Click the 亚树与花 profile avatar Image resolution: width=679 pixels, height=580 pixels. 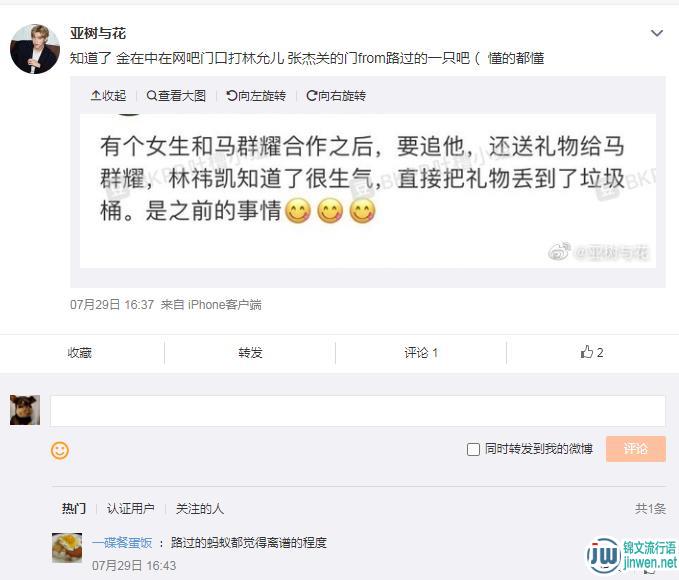(35, 49)
